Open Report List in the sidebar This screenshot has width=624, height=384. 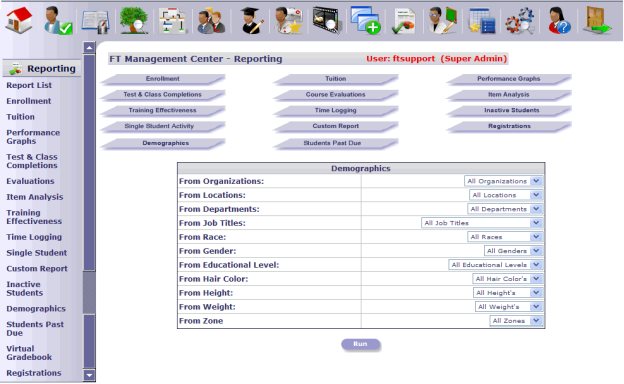(29, 85)
